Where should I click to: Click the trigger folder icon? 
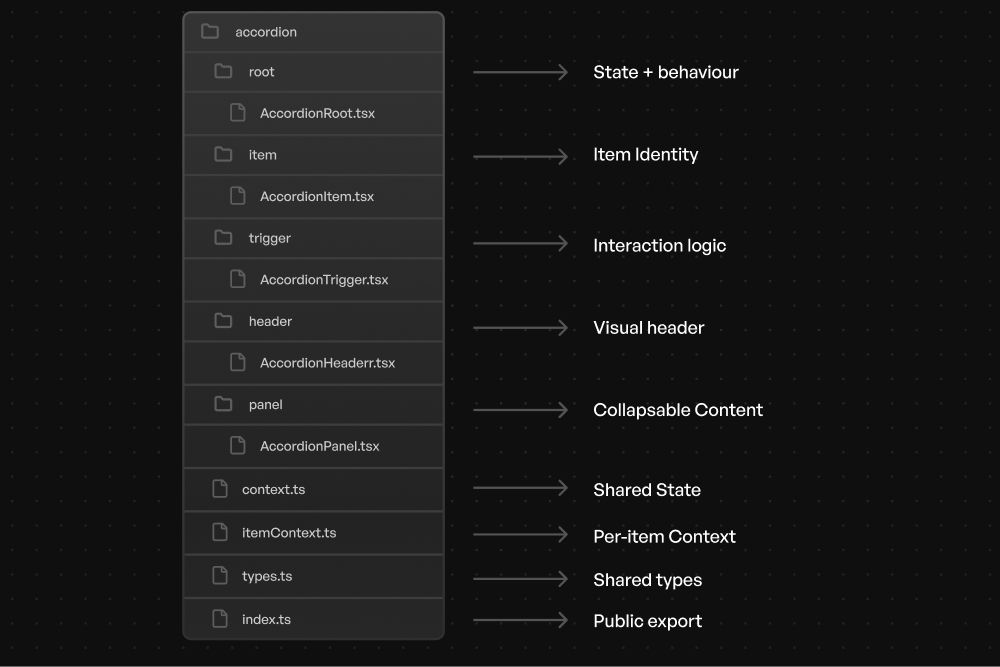tap(223, 238)
